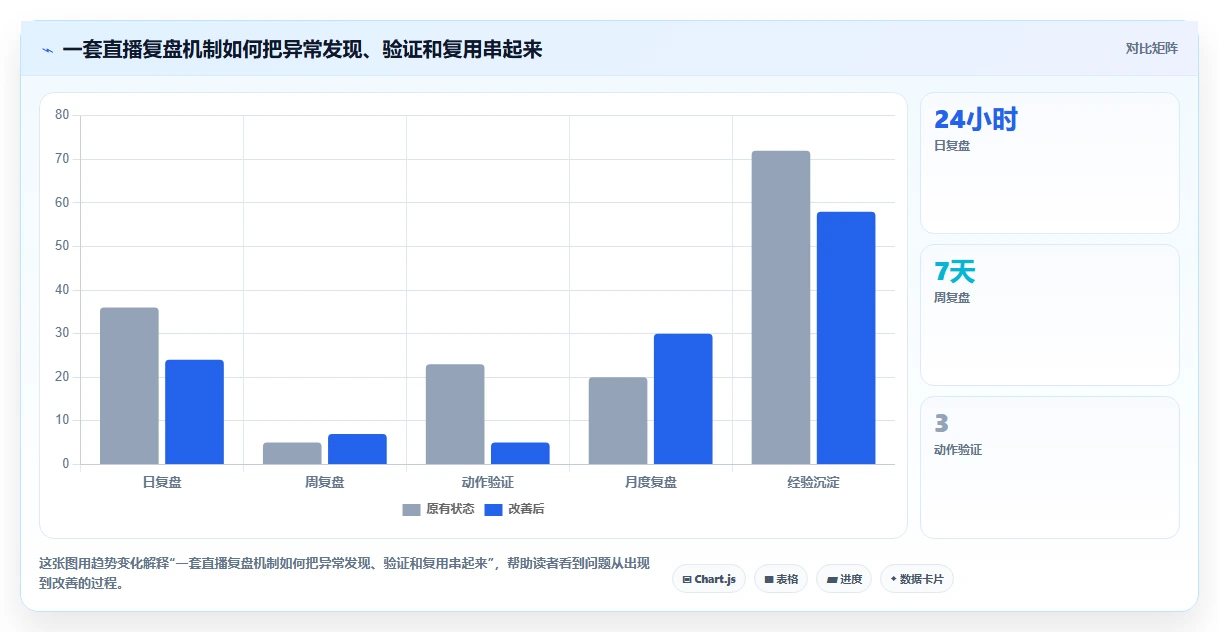1219x632 pixels.
Task: Click the 经验沉淀 x-axis label
Action: (x=813, y=482)
